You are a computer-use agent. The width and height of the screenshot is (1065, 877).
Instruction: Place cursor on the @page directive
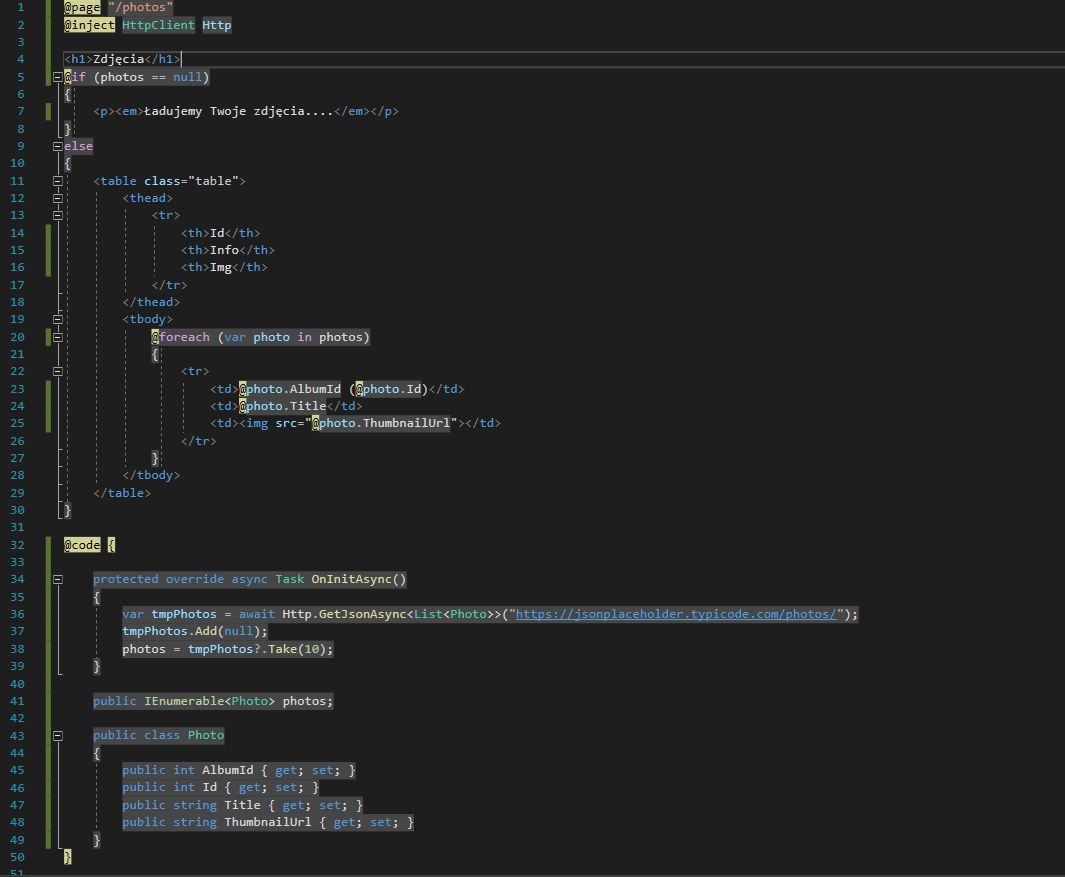(x=82, y=7)
